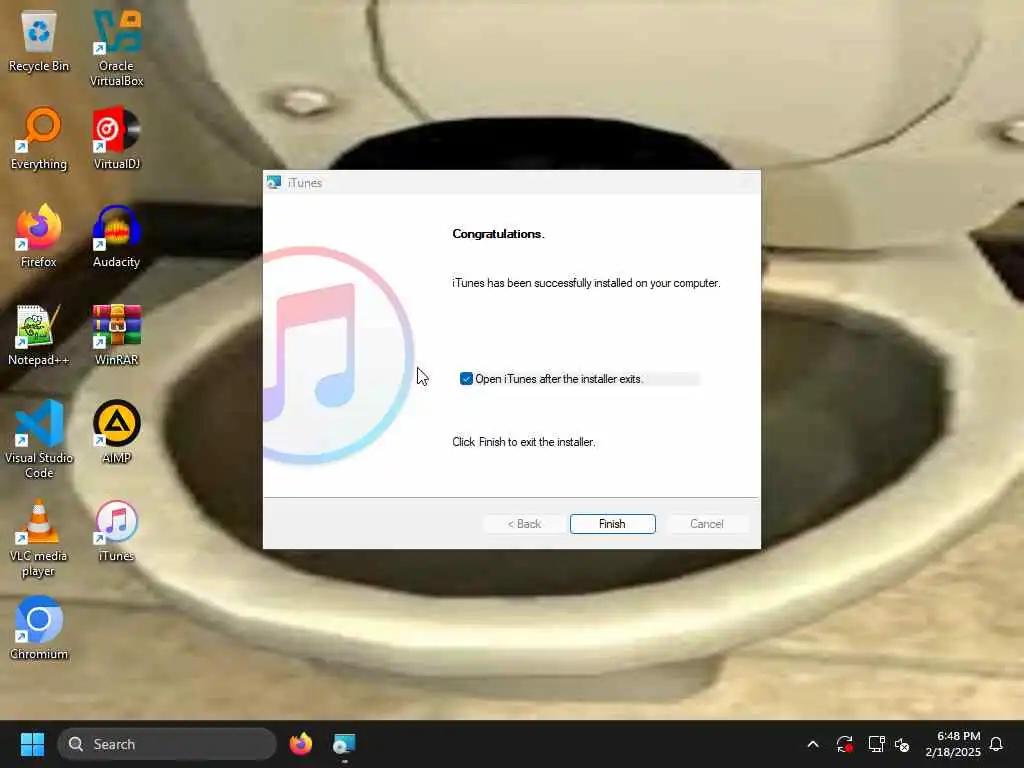Image resolution: width=1024 pixels, height=768 pixels.
Task: Open the Windows Start menu
Action: 32,744
